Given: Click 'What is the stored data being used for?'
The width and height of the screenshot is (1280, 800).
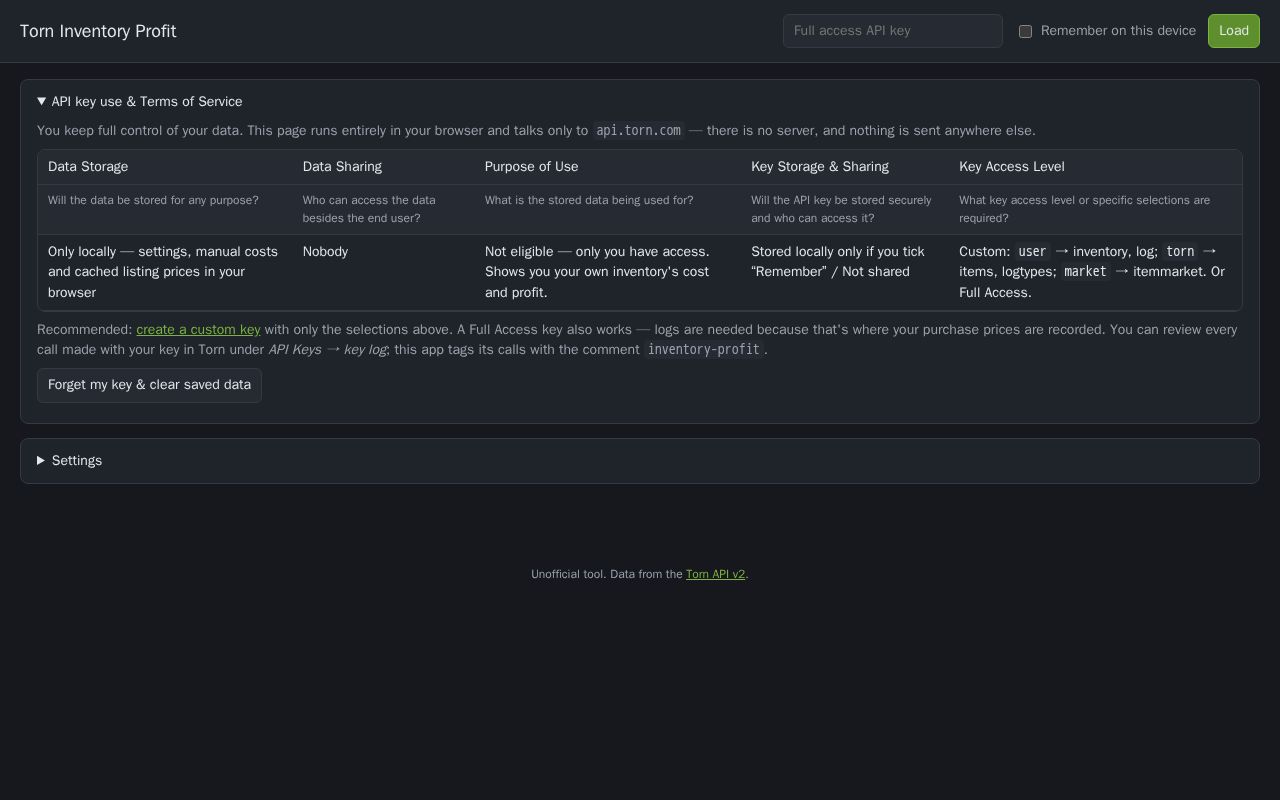Looking at the screenshot, I should coord(589,200).
